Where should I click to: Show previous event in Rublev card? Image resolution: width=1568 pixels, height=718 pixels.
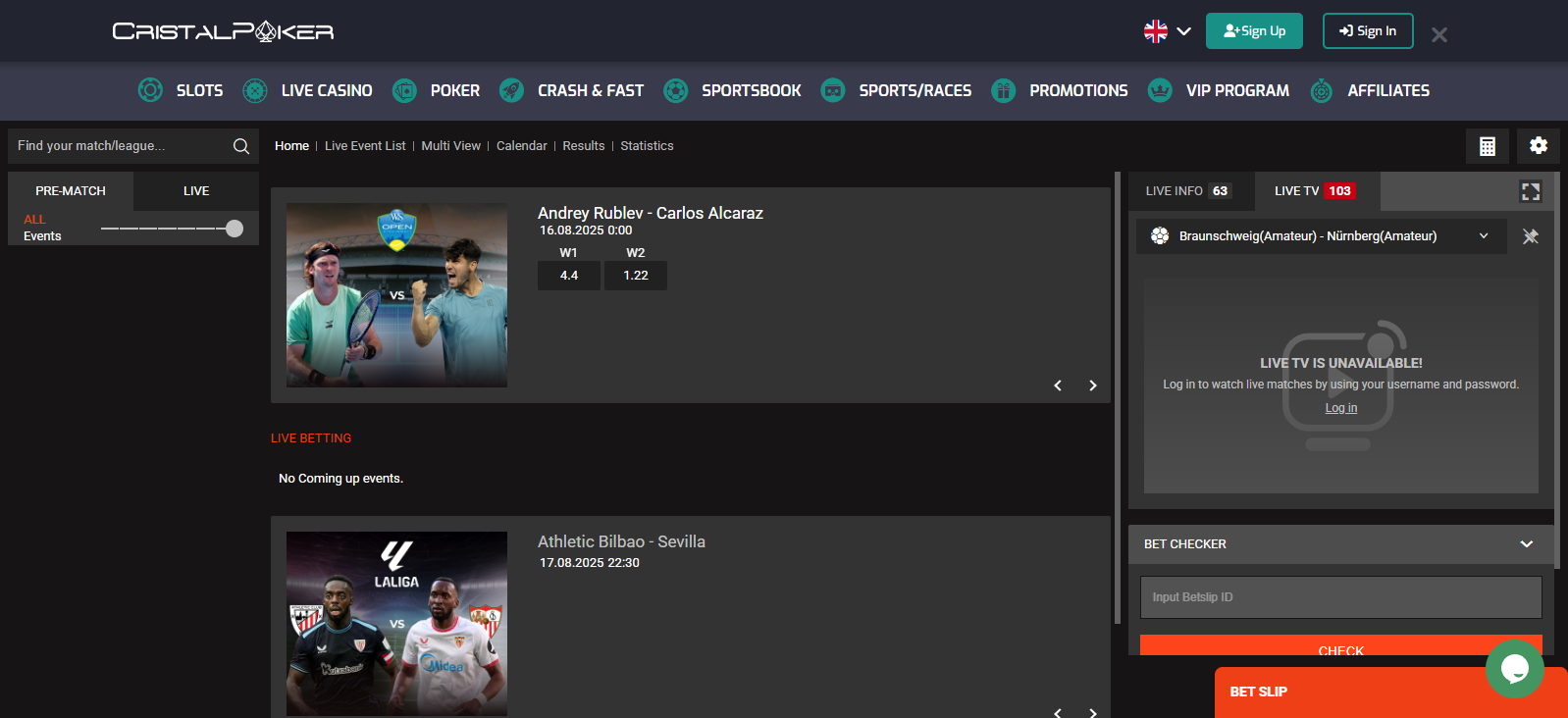pyautogui.click(x=1058, y=385)
